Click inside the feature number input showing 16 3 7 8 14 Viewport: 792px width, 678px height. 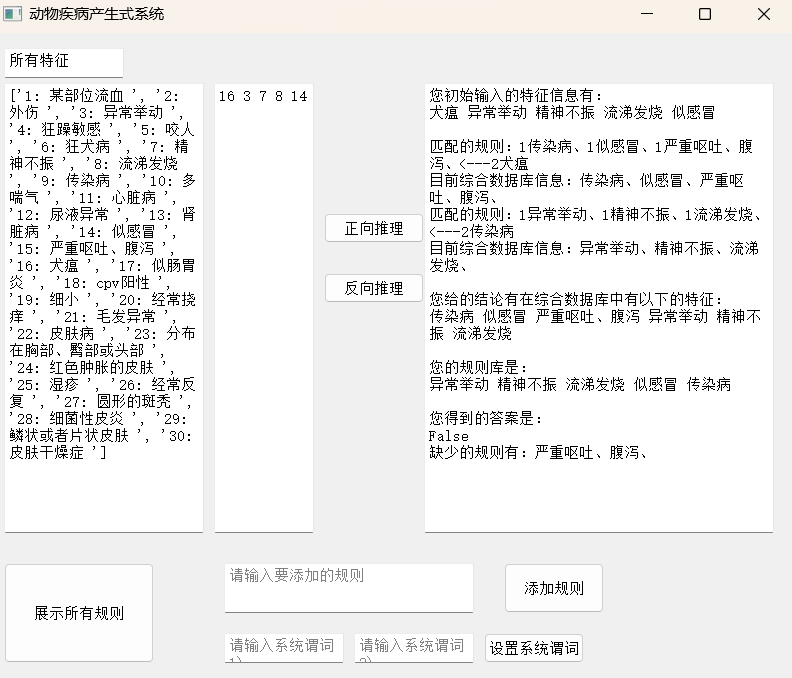tap(264, 308)
